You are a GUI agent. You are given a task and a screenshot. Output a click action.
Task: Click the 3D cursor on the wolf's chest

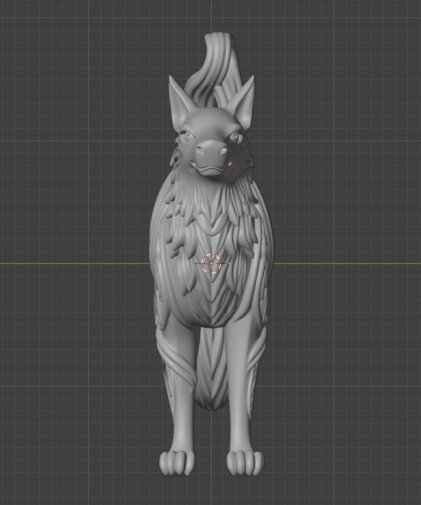click(x=211, y=264)
